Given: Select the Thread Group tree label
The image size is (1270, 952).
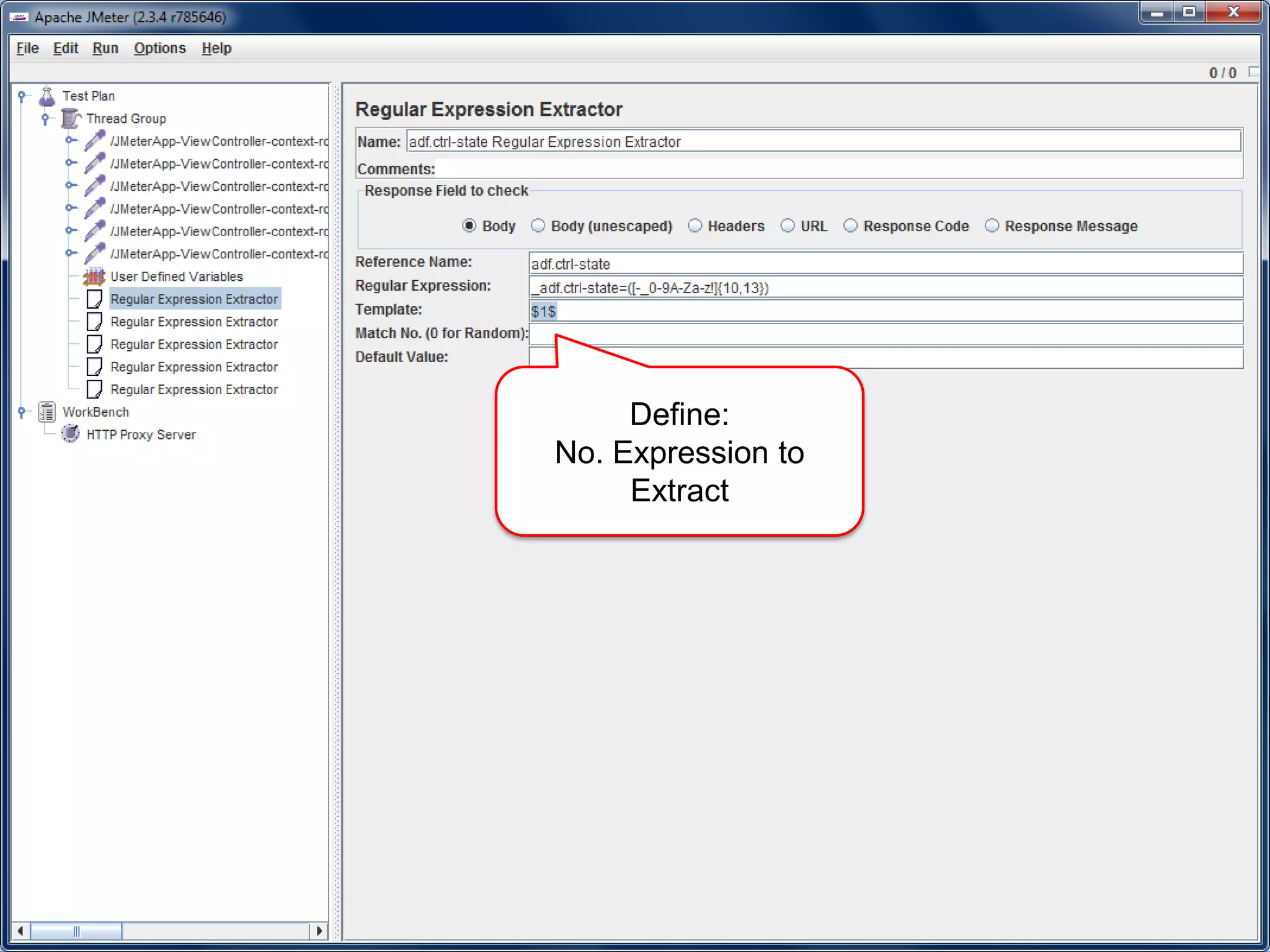Looking at the screenshot, I should [x=127, y=118].
